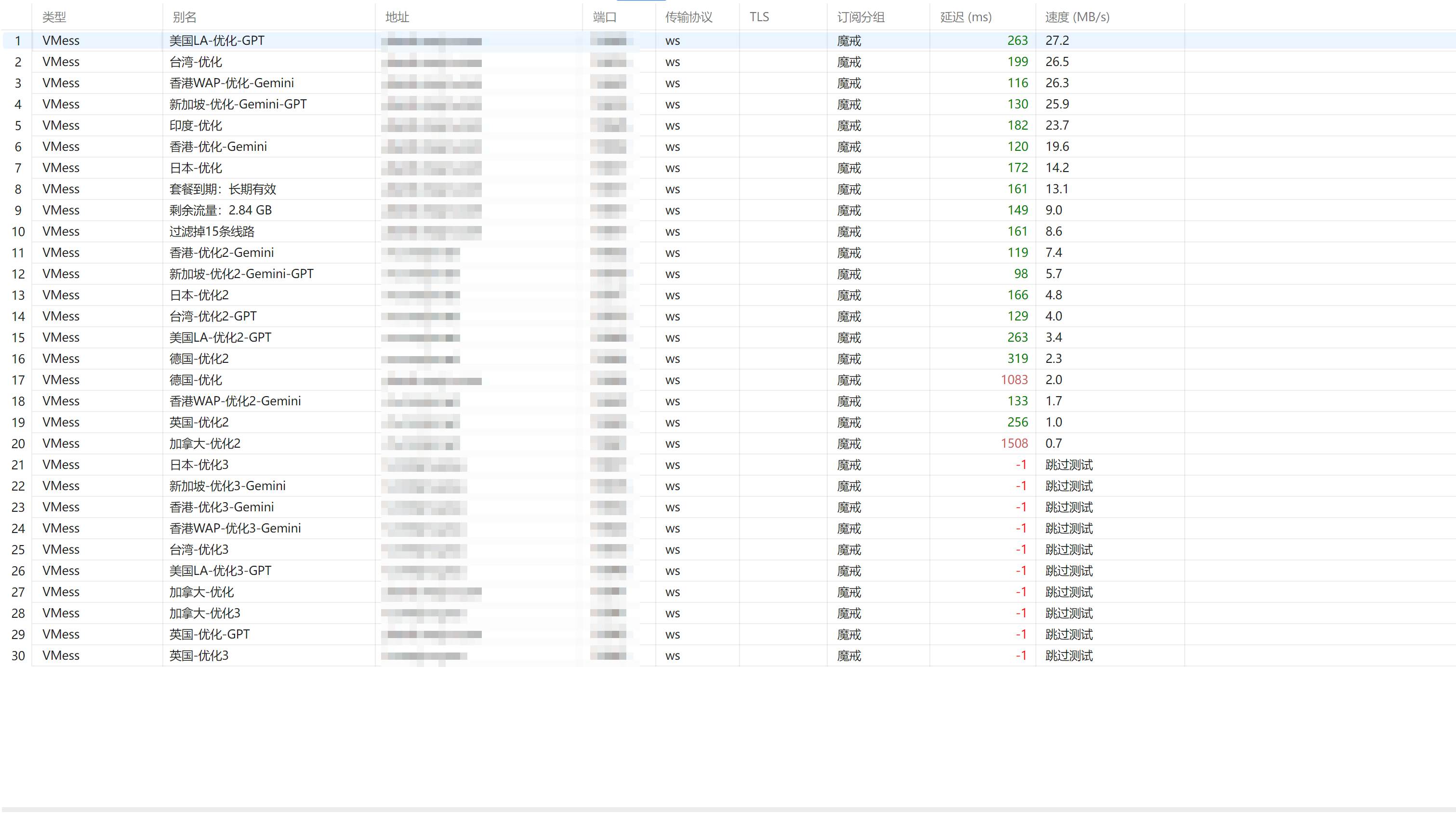The image size is (1456, 813).
Task: Click the 26.5 speed value
Action: (x=1057, y=62)
